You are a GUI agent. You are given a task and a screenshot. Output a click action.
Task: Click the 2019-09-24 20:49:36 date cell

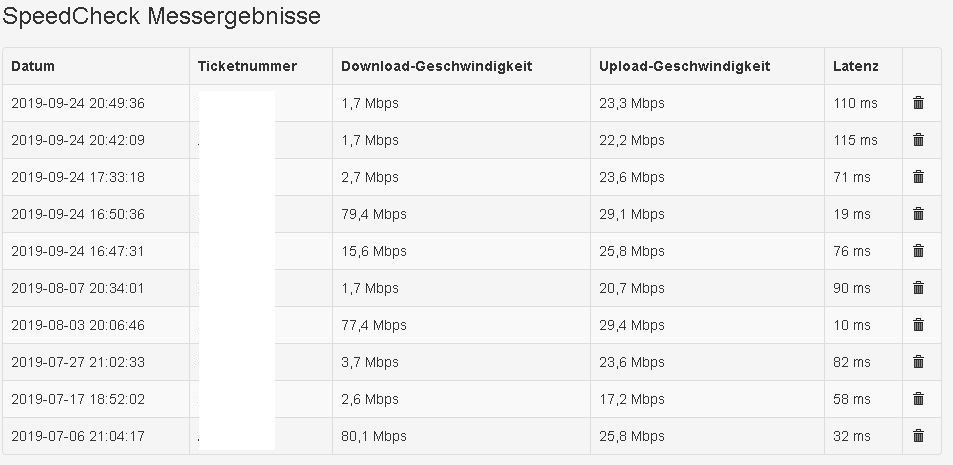point(78,103)
